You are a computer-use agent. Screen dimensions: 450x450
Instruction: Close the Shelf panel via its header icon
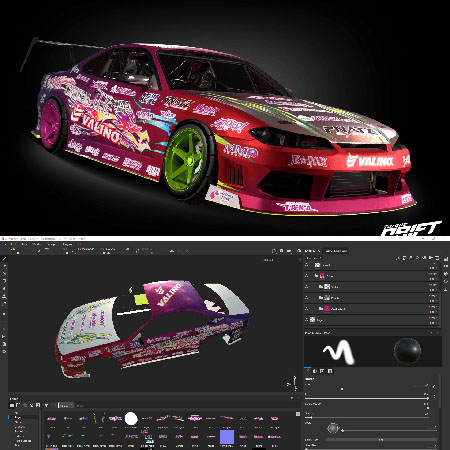(x=298, y=398)
